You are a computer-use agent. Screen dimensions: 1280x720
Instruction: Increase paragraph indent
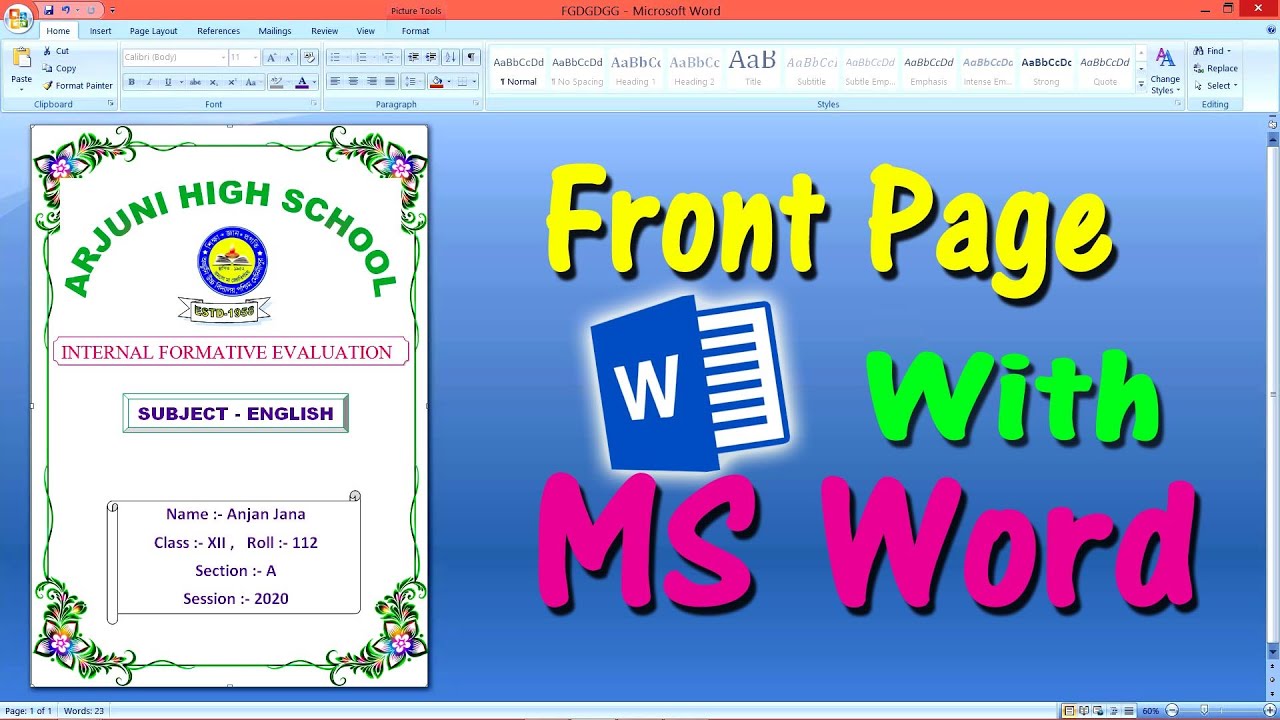point(431,58)
